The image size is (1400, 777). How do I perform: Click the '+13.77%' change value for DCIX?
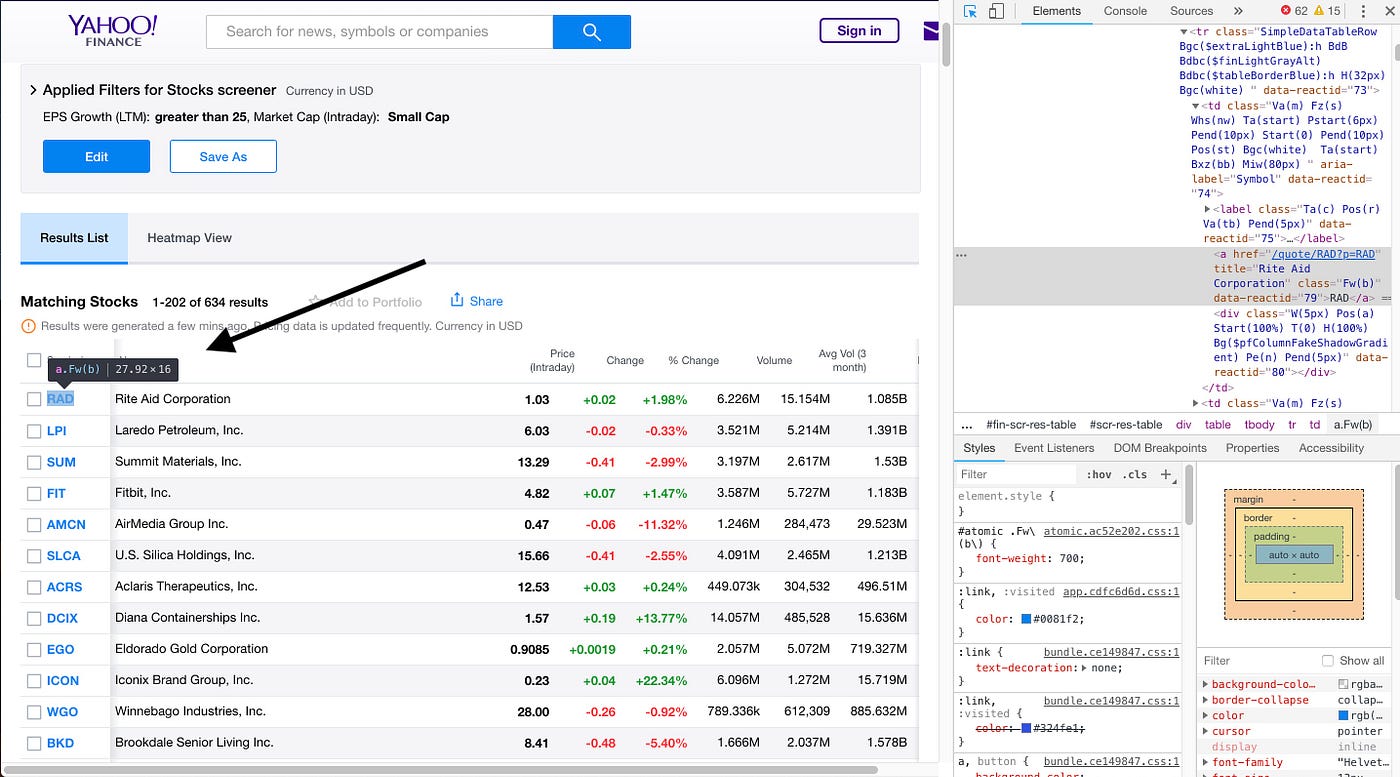[x=664, y=618]
